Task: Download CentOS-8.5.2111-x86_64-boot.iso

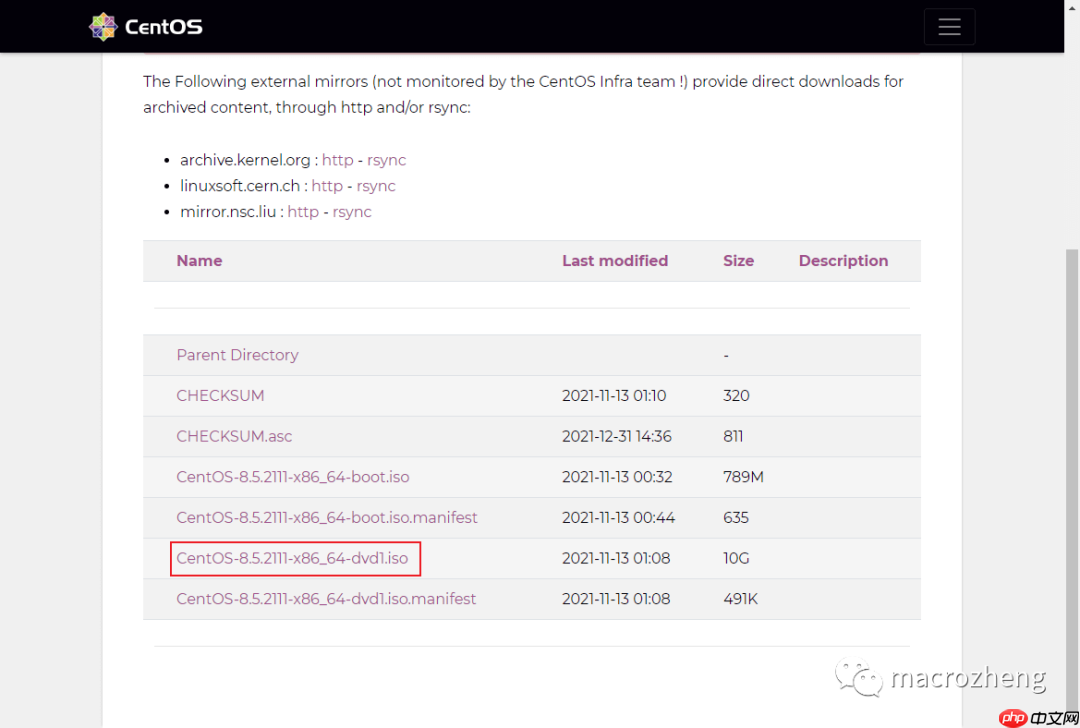Action: tap(292, 477)
